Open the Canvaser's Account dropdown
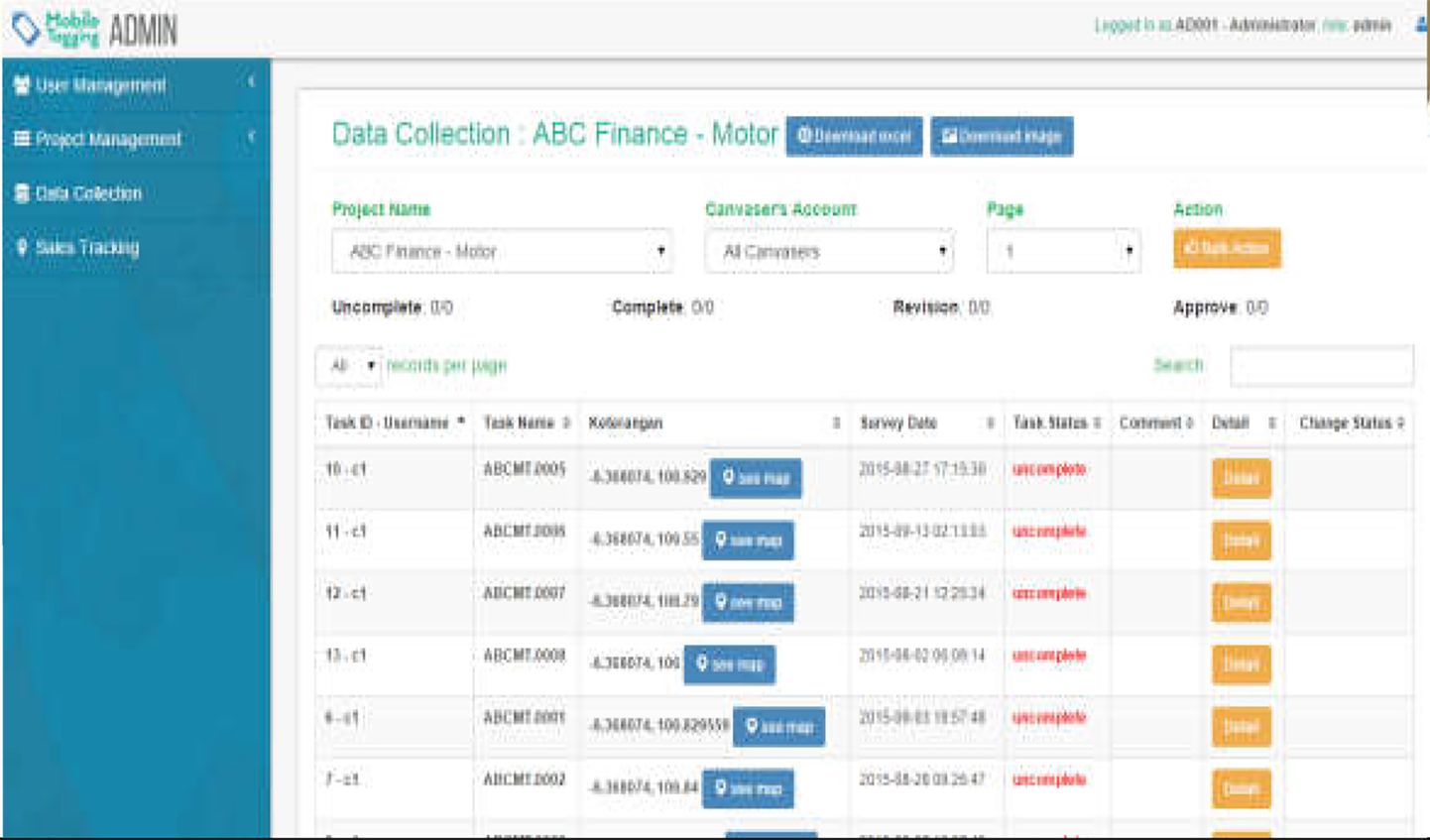 pos(829,252)
